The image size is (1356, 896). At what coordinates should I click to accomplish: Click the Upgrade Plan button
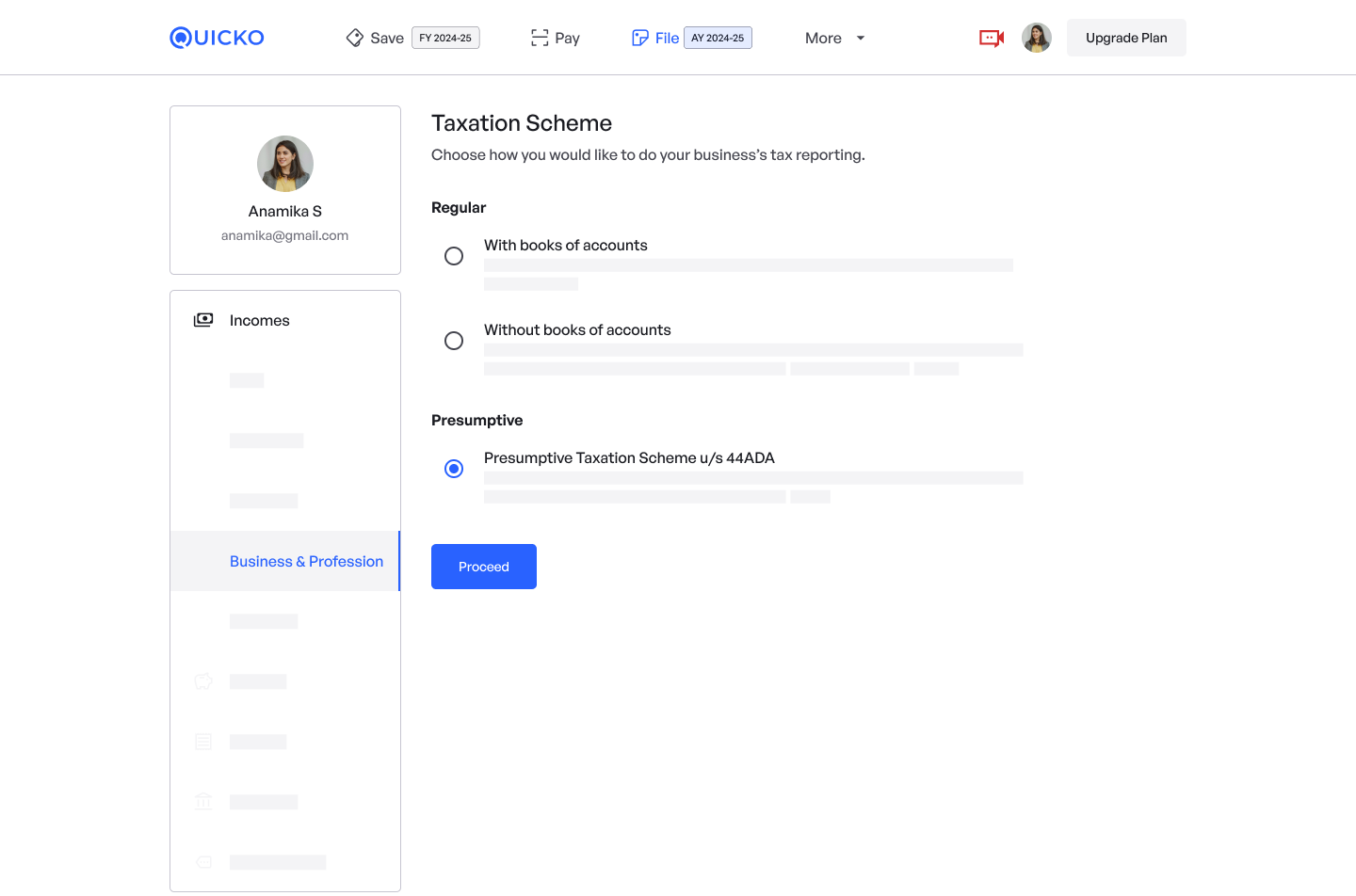pos(1126,38)
